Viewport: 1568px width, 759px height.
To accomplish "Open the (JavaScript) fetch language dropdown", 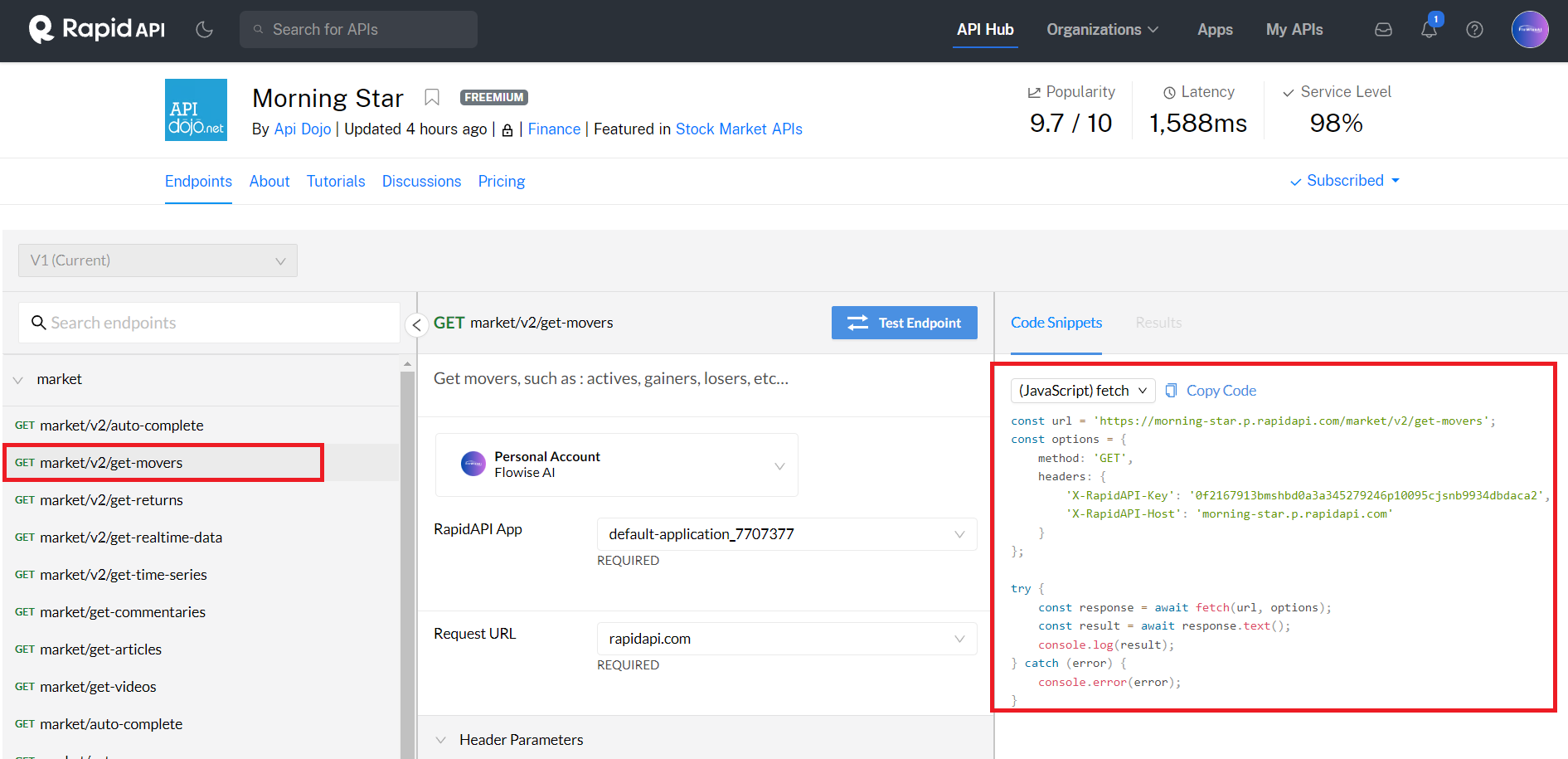I will tap(1082, 391).
